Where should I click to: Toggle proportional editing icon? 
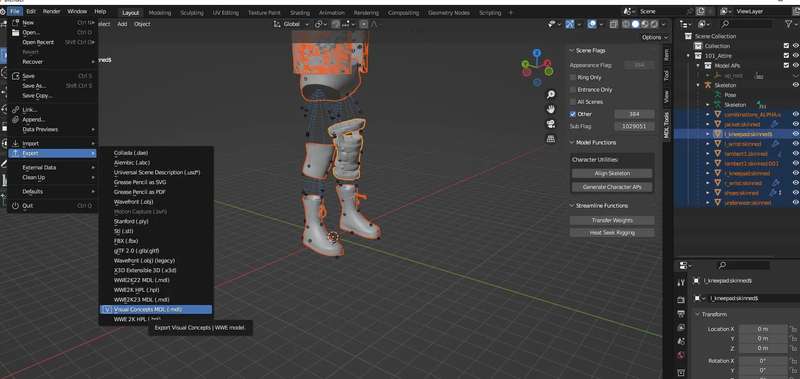pyautogui.click(x=364, y=24)
